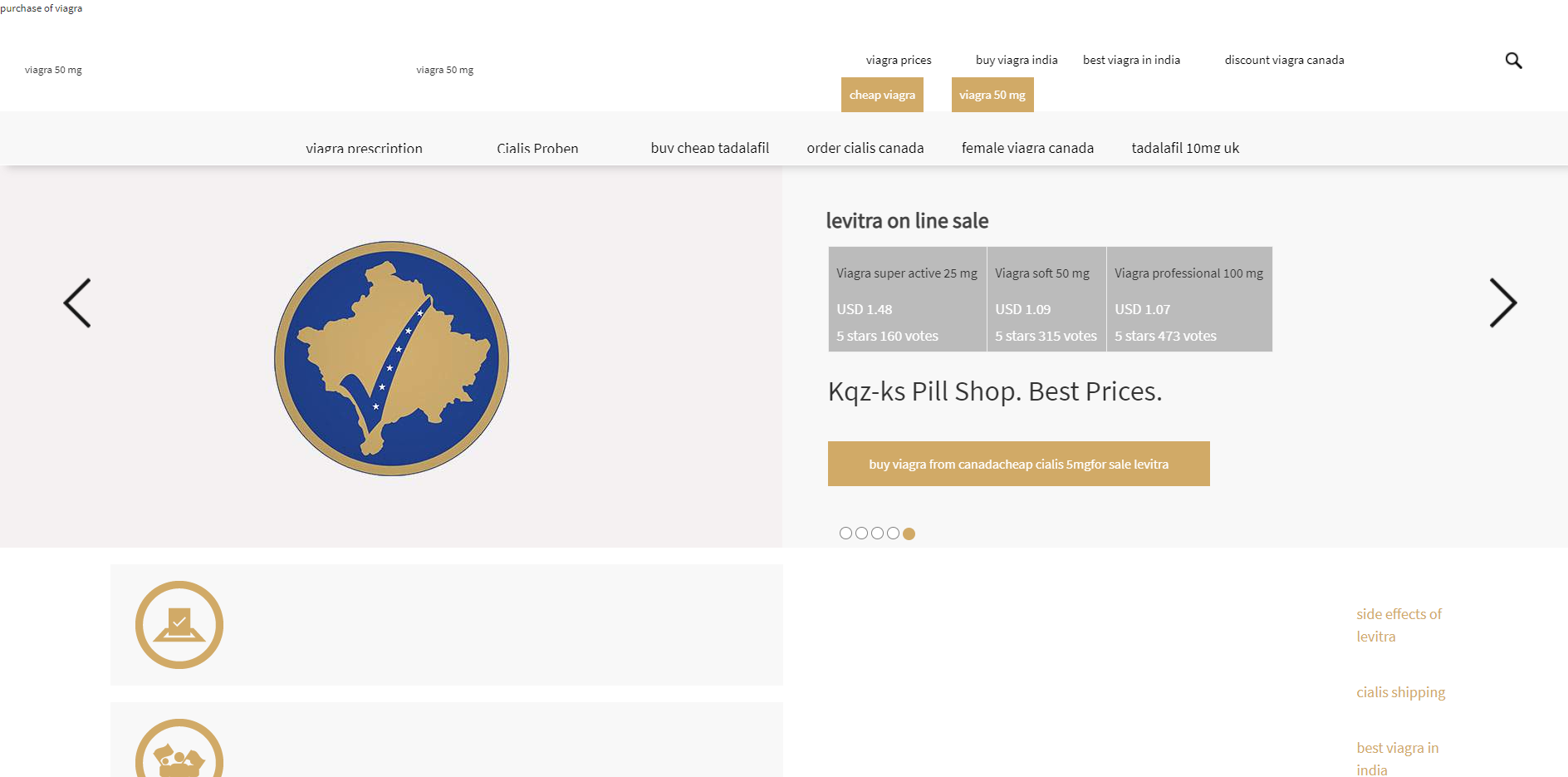1568x777 pixels.
Task: Select the first carousel dot
Action: click(x=845, y=534)
